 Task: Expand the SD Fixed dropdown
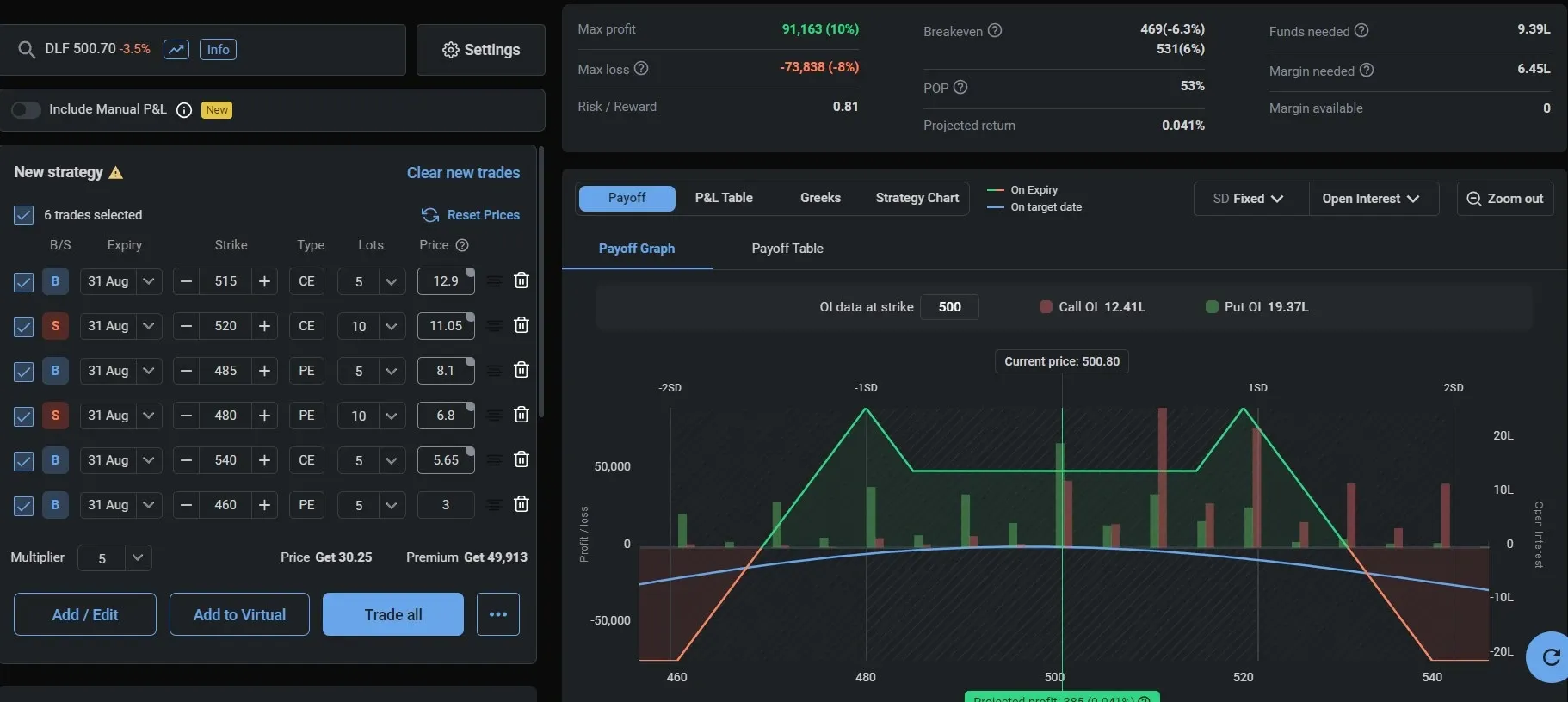point(1251,199)
